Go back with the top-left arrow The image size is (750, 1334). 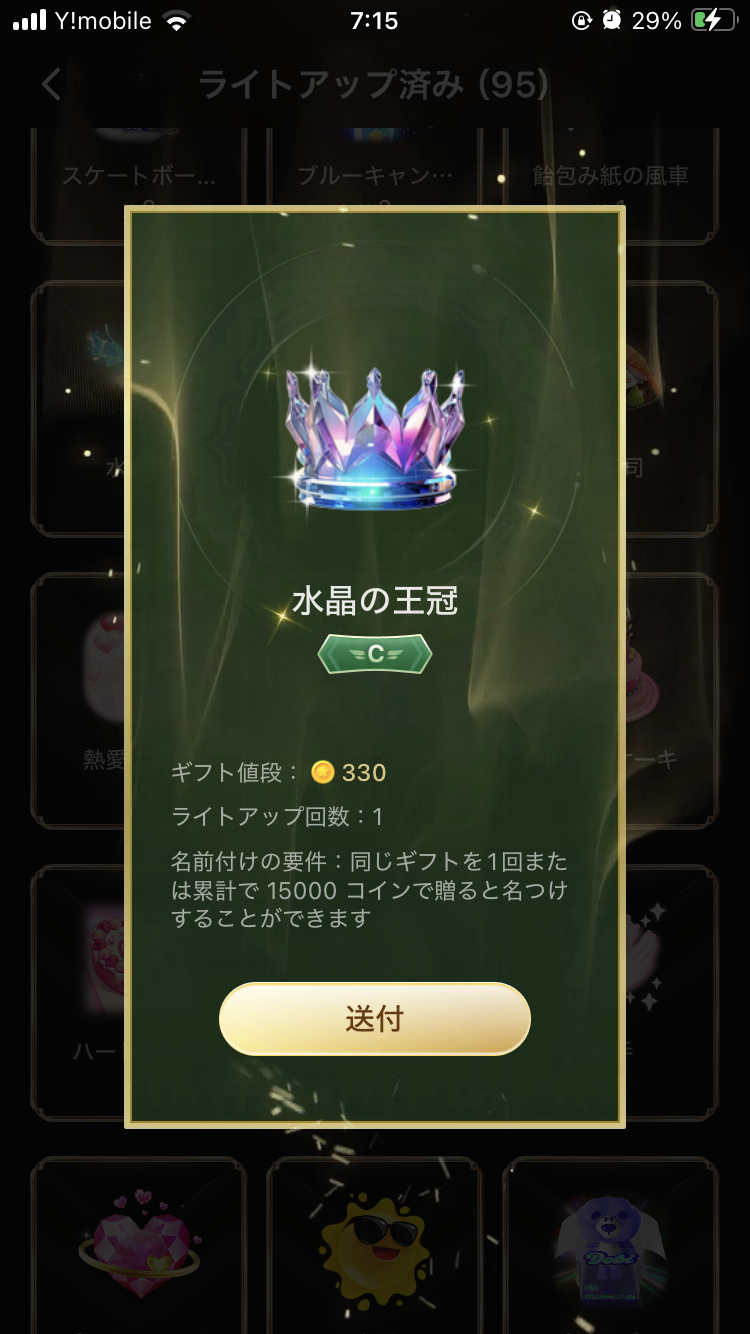[x=52, y=84]
